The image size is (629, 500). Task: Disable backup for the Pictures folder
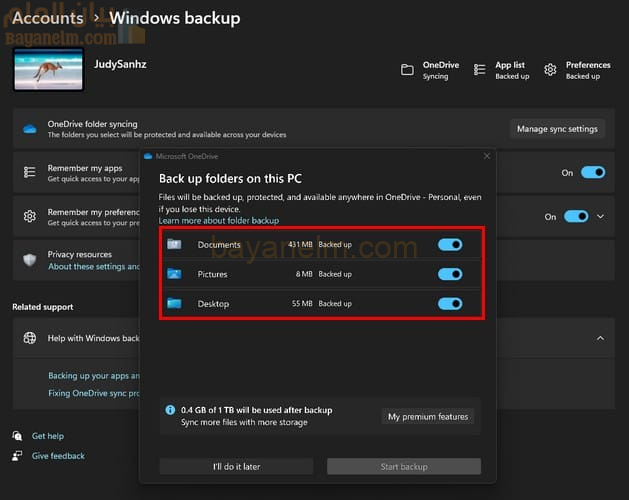pos(450,274)
